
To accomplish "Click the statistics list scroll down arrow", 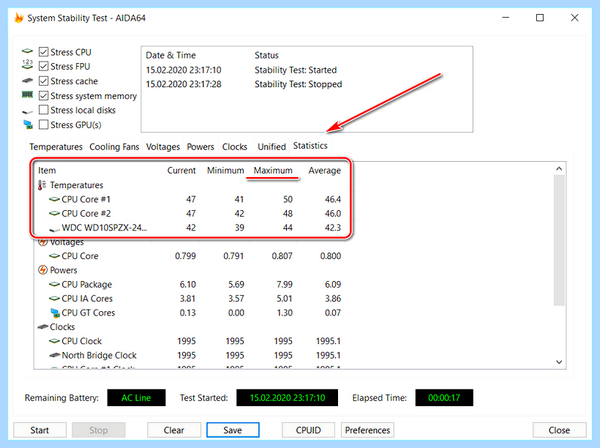I will point(559,362).
